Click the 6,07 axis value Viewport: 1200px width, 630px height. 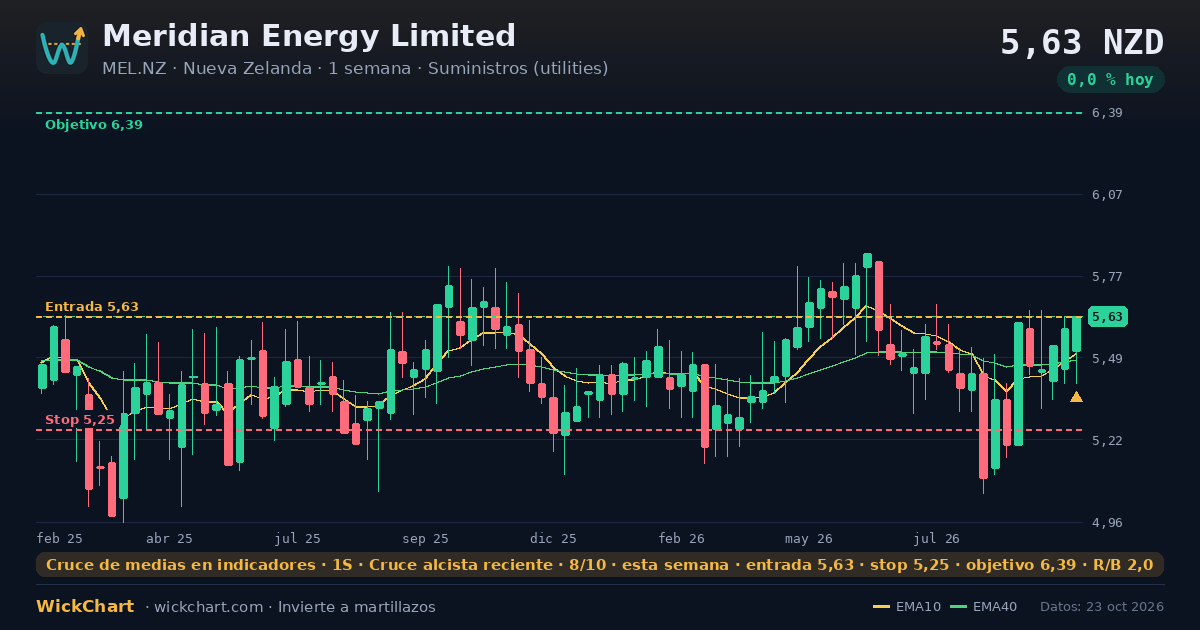(x=1107, y=195)
